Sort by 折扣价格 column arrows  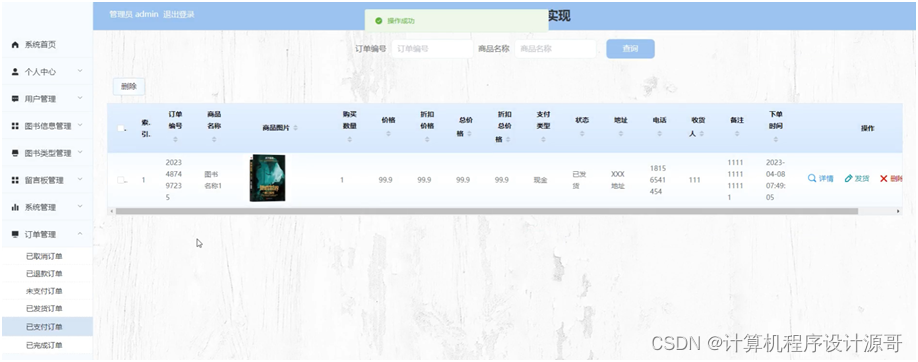click(x=427, y=139)
